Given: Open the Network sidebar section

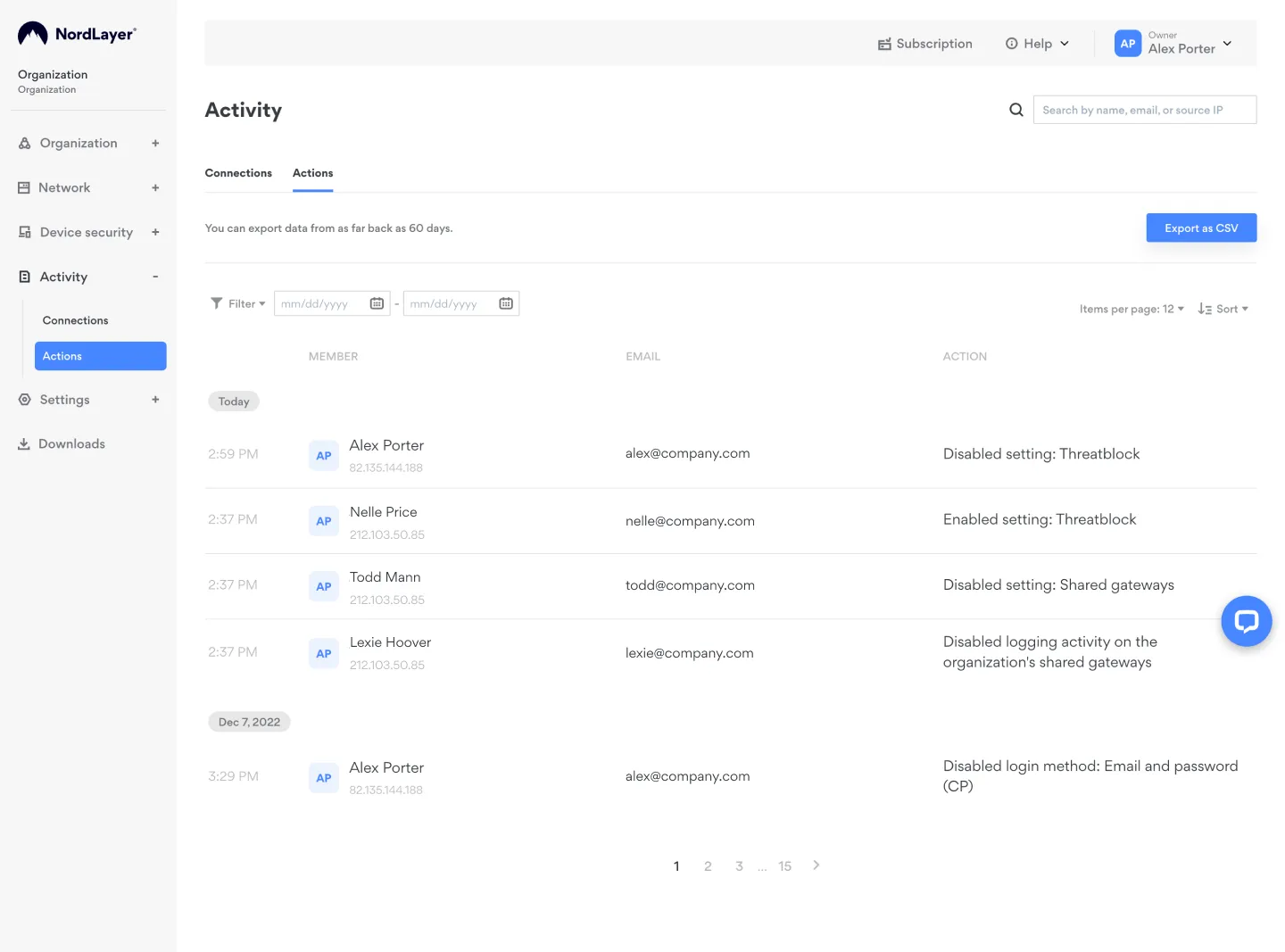Looking at the screenshot, I should 64,187.
